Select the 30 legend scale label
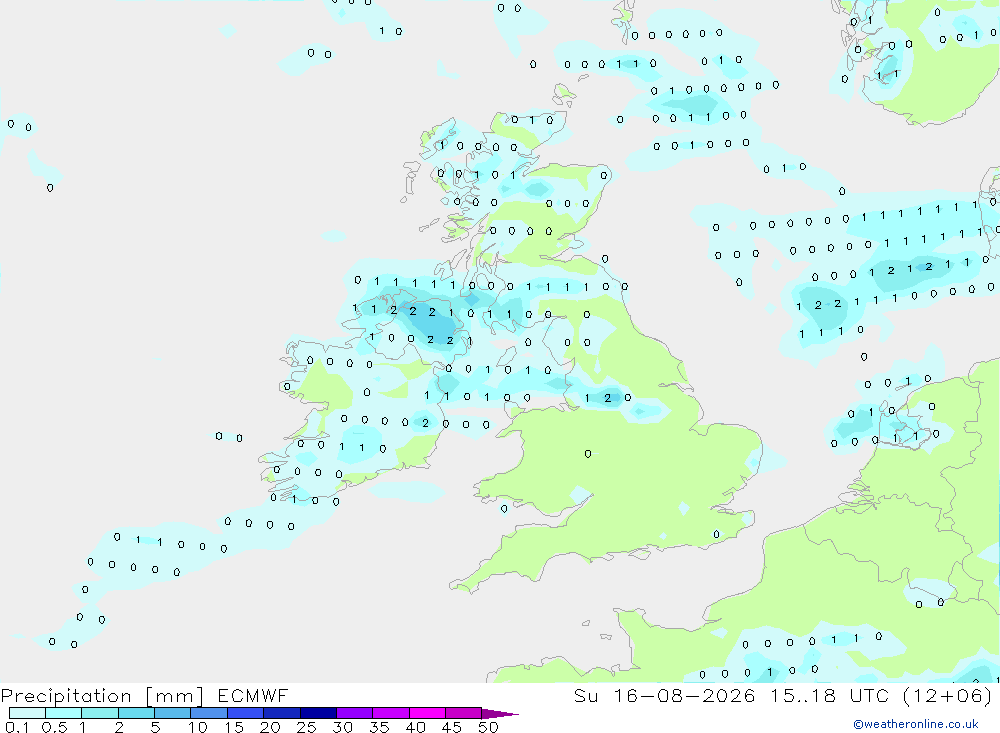Screen dimensions: 1000x733 tap(343, 727)
